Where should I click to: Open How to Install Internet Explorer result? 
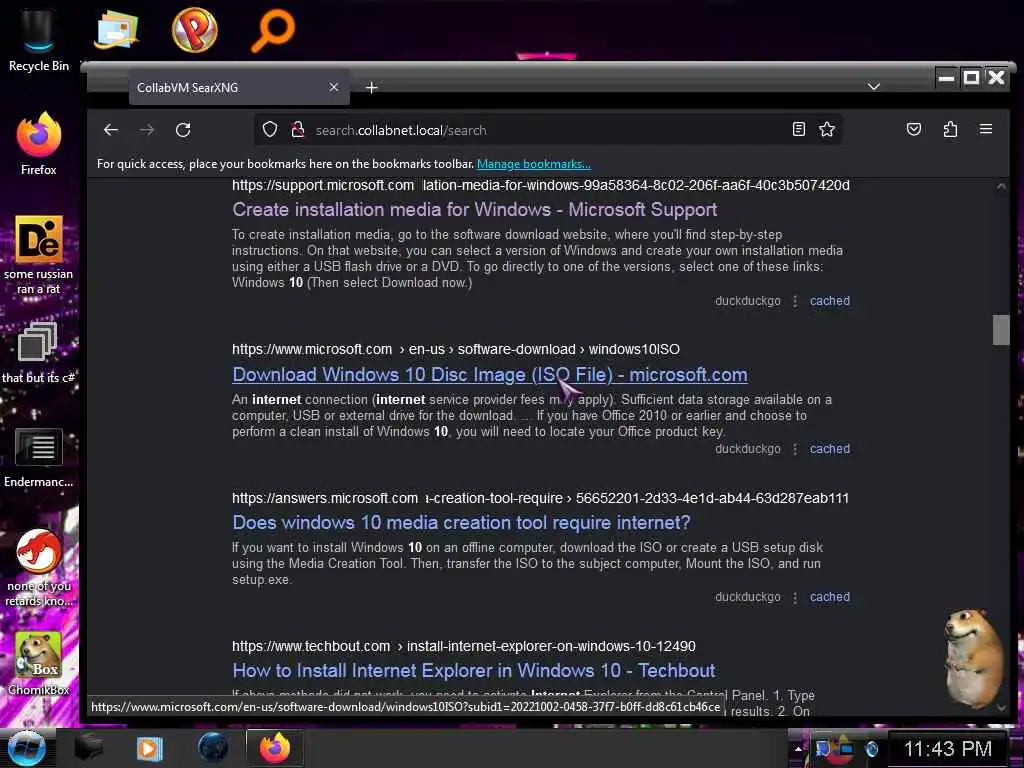pos(473,671)
